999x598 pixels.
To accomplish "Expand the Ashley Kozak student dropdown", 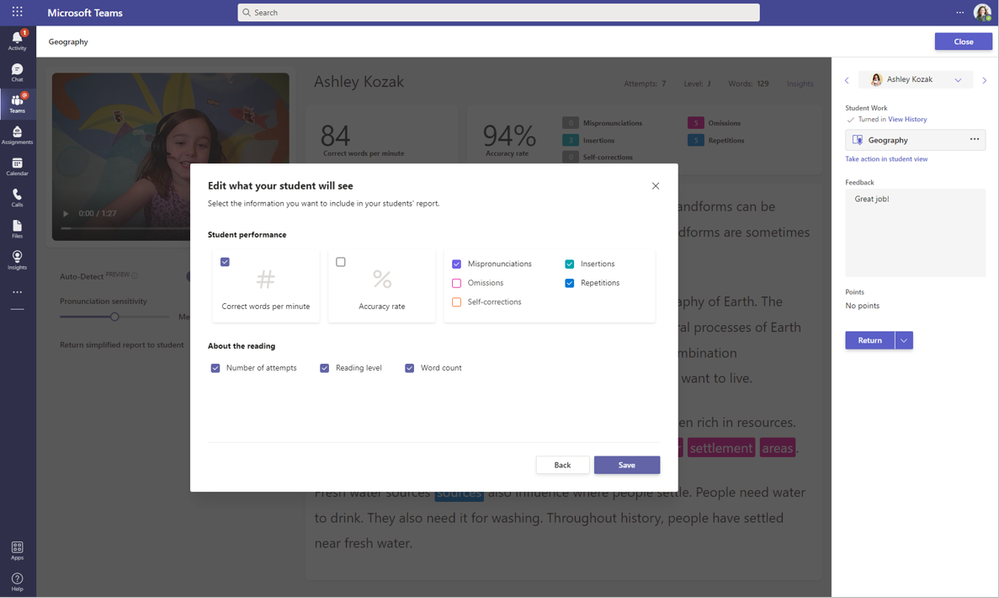I will click(x=916, y=80).
